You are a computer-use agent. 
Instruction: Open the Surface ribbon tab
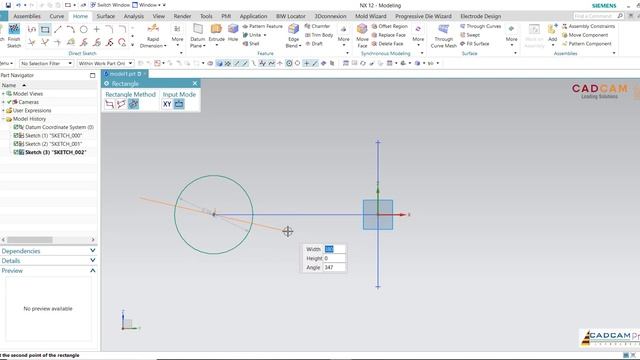click(105, 16)
